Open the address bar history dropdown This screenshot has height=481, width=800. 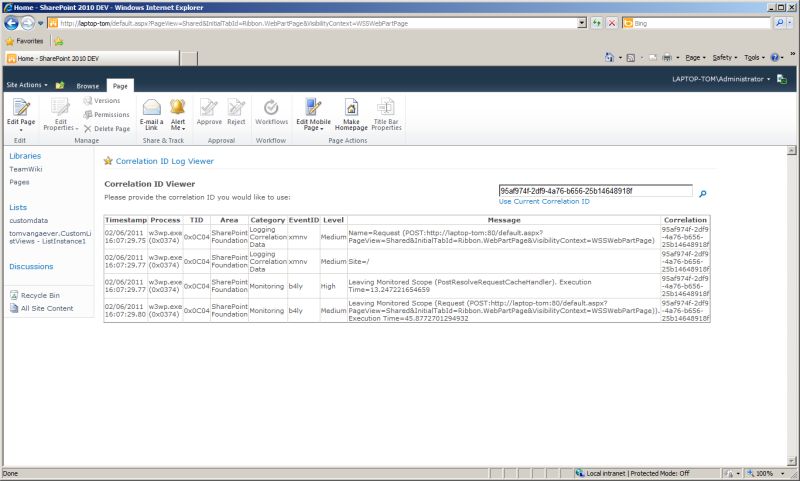pyautogui.click(x=582, y=23)
